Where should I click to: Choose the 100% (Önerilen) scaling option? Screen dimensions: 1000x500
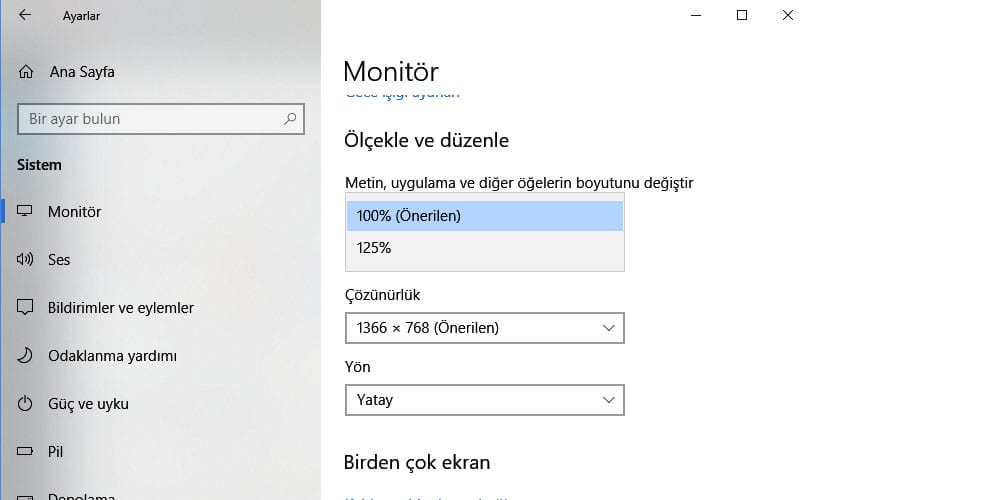tap(484, 216)
